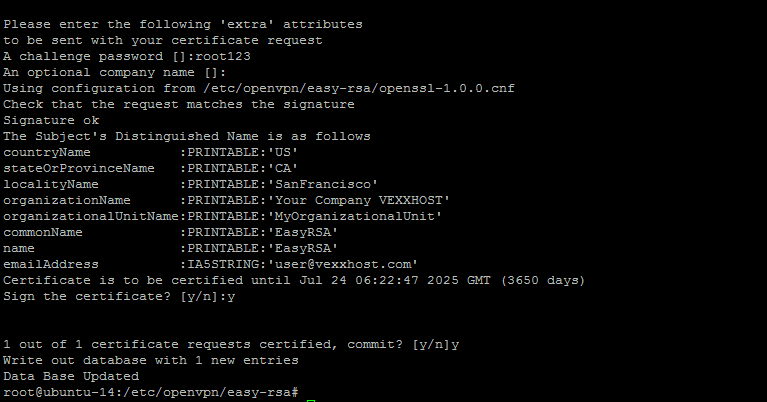Viewport: 767px width, 402px height.
Task: Click the 'commit? [y/n]' prompt line
Action: pyautogui.click(x=404, y=343)
